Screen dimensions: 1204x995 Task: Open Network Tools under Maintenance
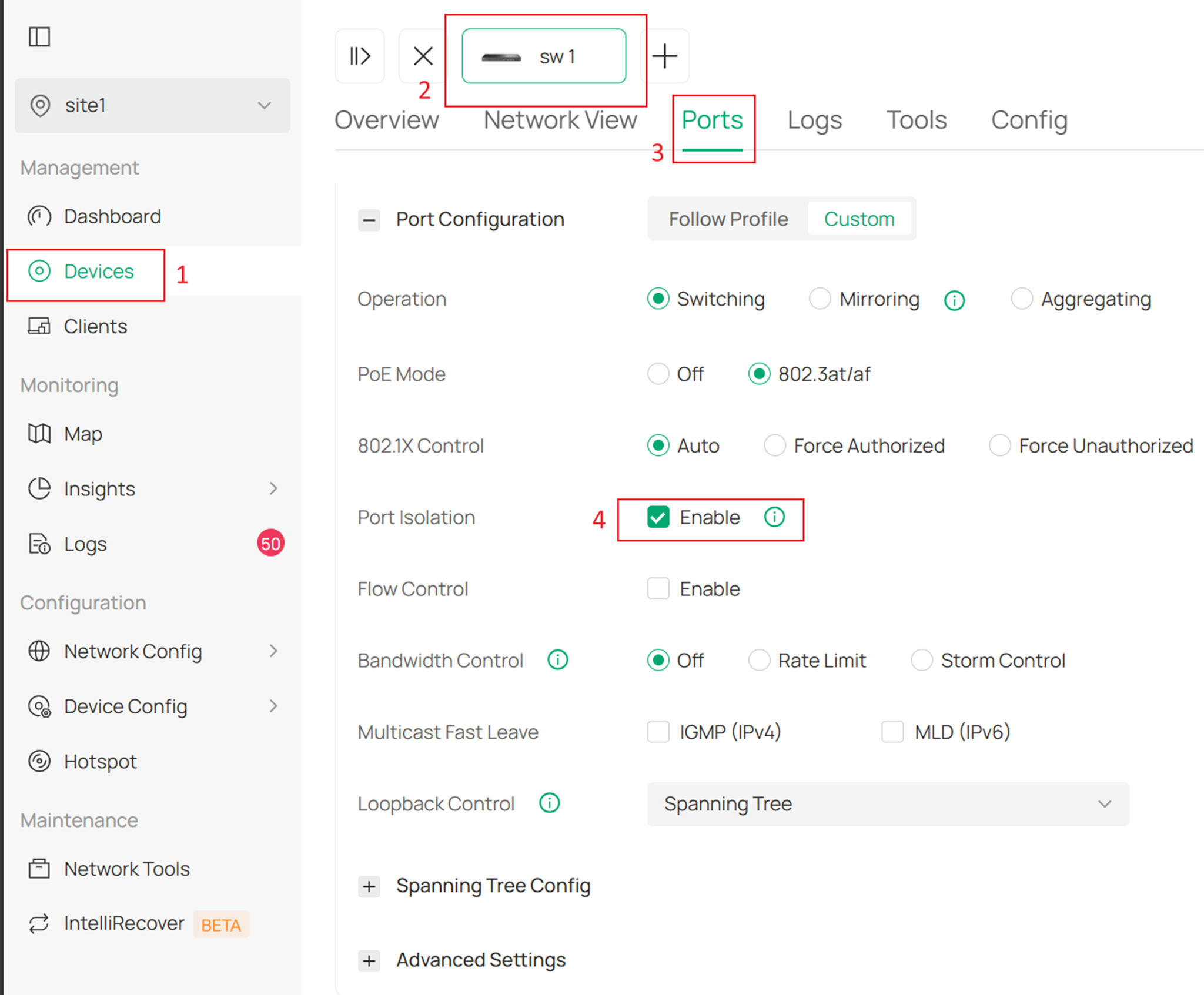(x=126, y=869)
